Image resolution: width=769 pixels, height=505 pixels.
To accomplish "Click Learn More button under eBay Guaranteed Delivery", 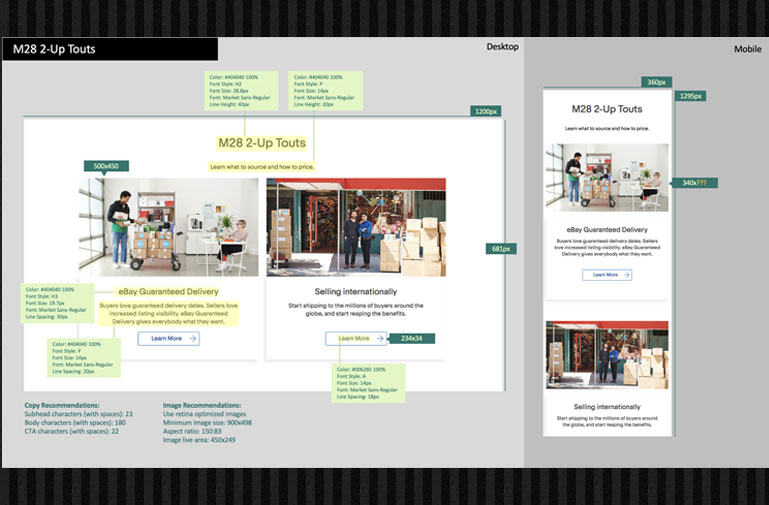I will tap(168, 339).
